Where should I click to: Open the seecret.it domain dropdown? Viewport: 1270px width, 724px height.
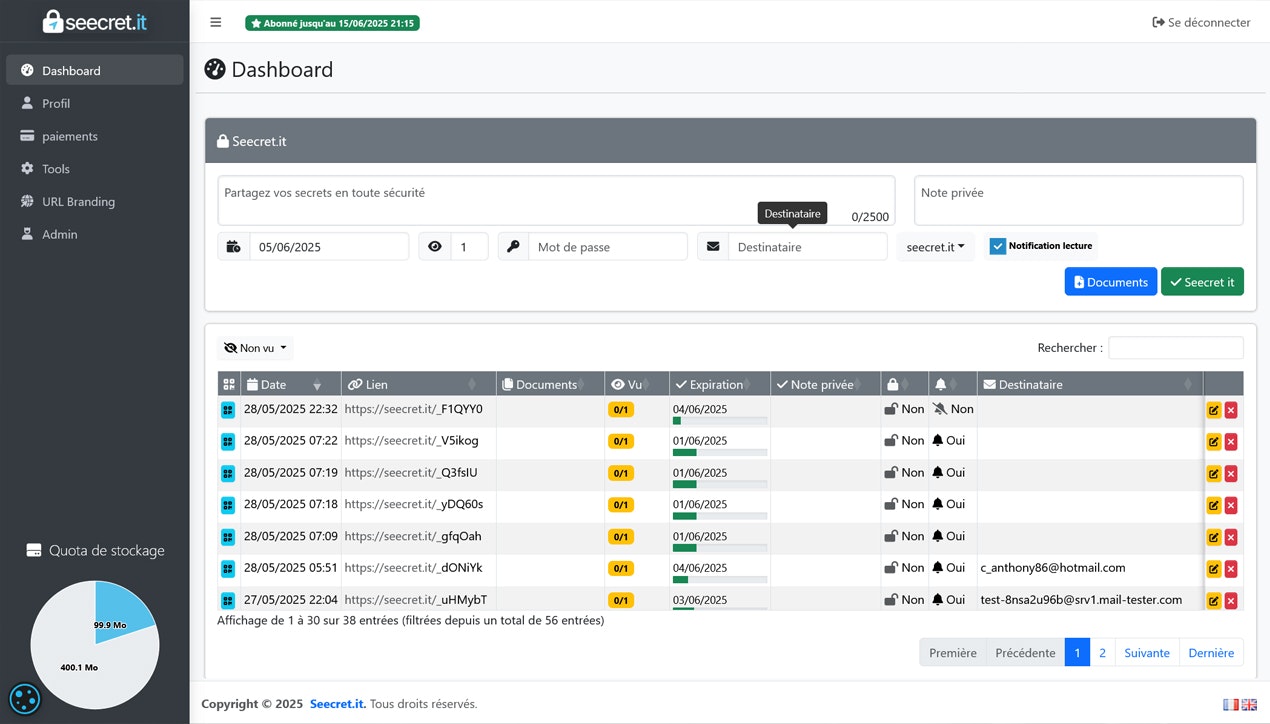(935, 247)
